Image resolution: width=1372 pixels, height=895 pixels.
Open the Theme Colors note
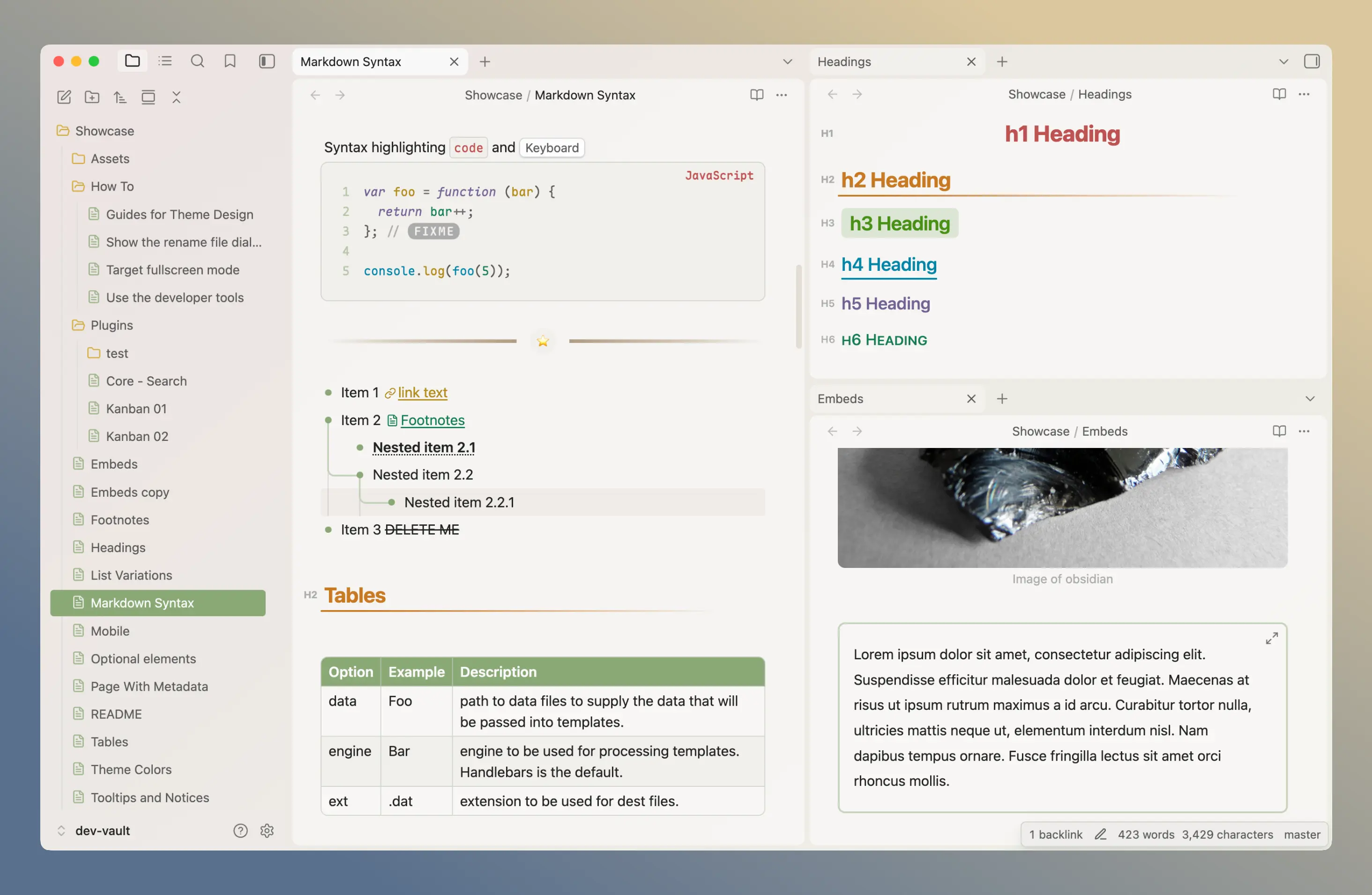(131, 769)
